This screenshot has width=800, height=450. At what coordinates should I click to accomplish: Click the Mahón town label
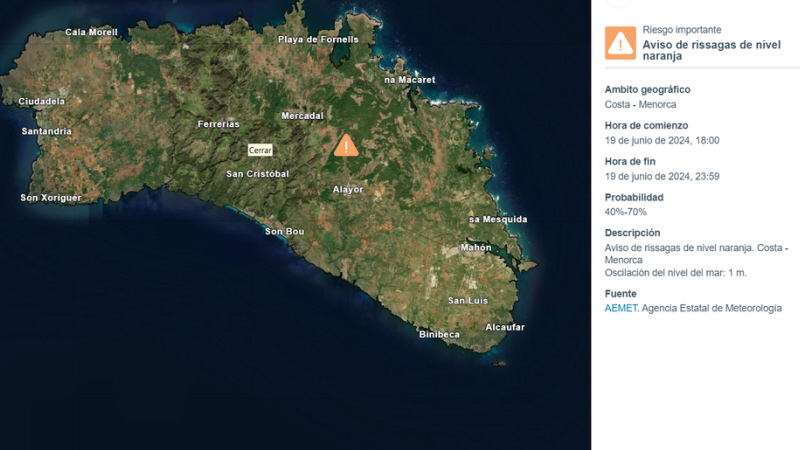(476, 247)
